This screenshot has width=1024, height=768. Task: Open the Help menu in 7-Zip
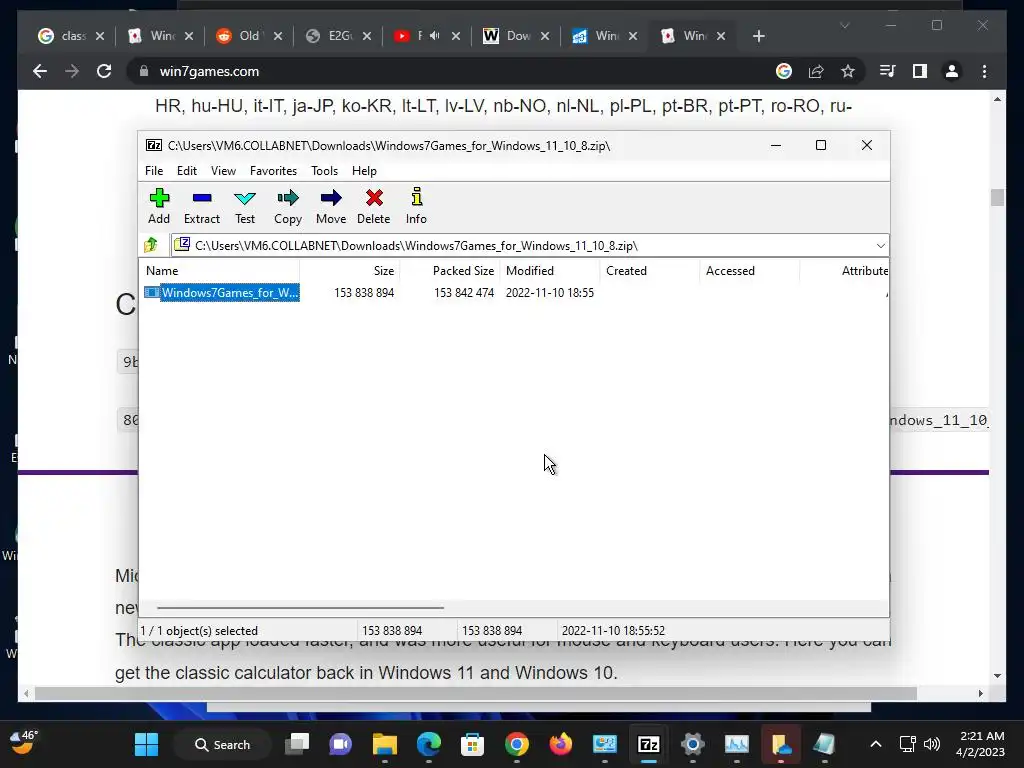[x=364, y=170]
